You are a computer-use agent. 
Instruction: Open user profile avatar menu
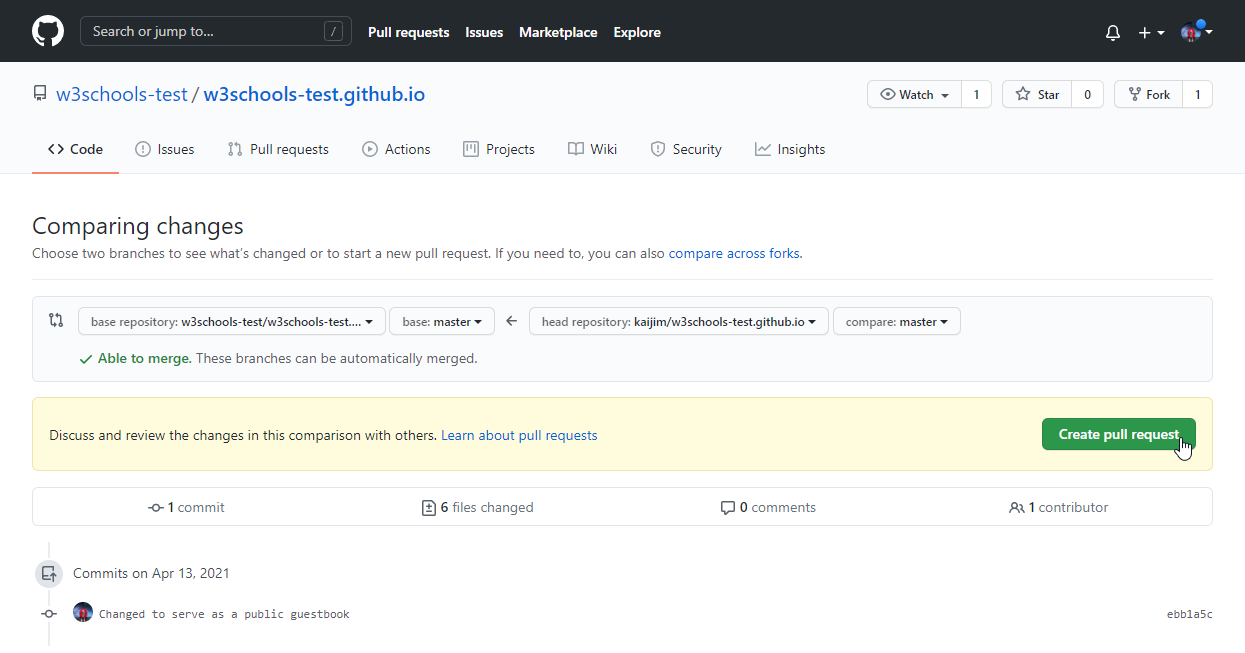[x=1196, y=32]
